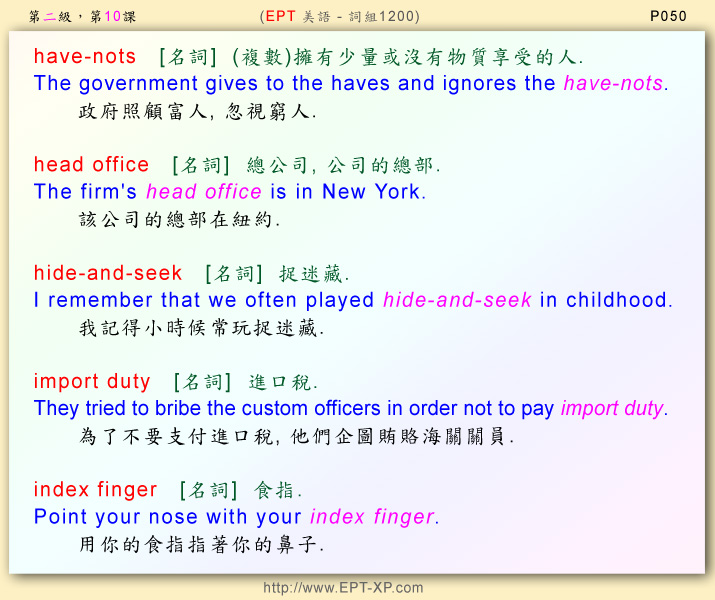
Task: Click the red headword have-nots
Action: (x=85, y=57)
